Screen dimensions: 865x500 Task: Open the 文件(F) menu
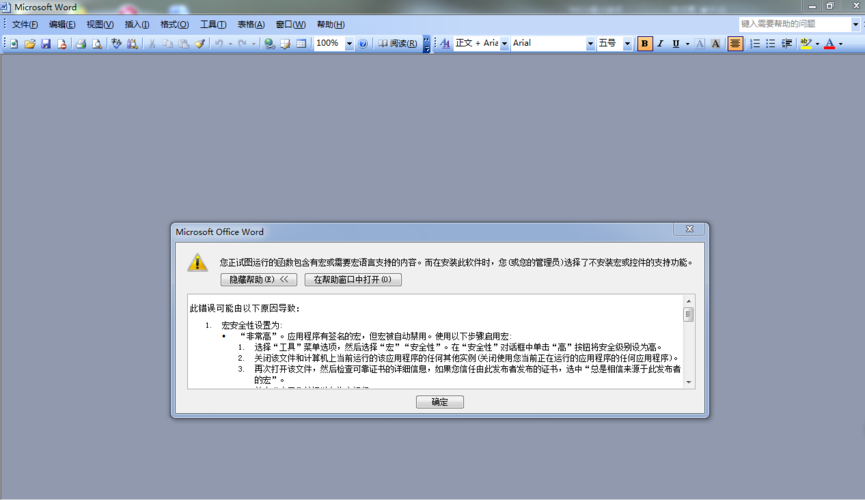pos(25,24)
